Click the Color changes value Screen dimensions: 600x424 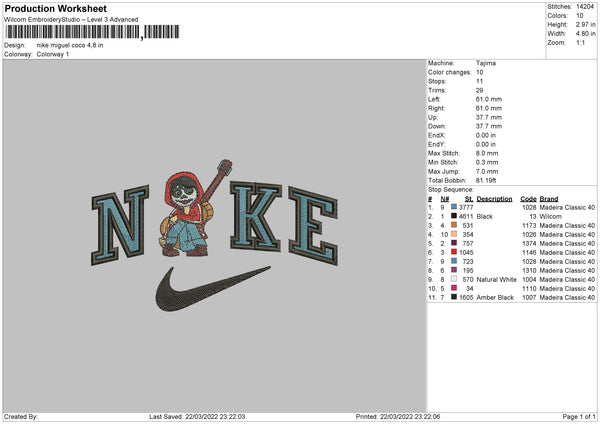(x=479, y=72)
